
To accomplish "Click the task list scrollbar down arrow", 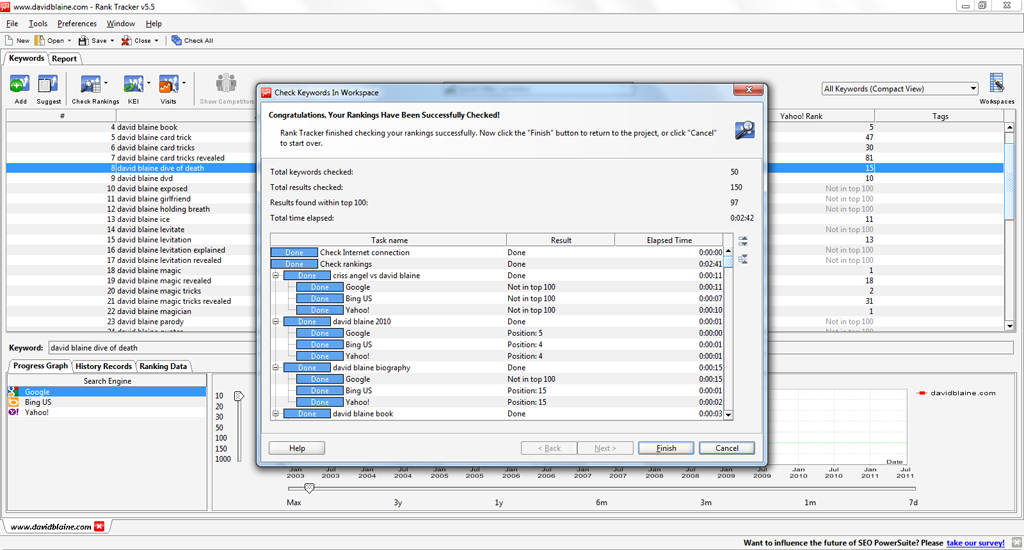I will point(728,415).
